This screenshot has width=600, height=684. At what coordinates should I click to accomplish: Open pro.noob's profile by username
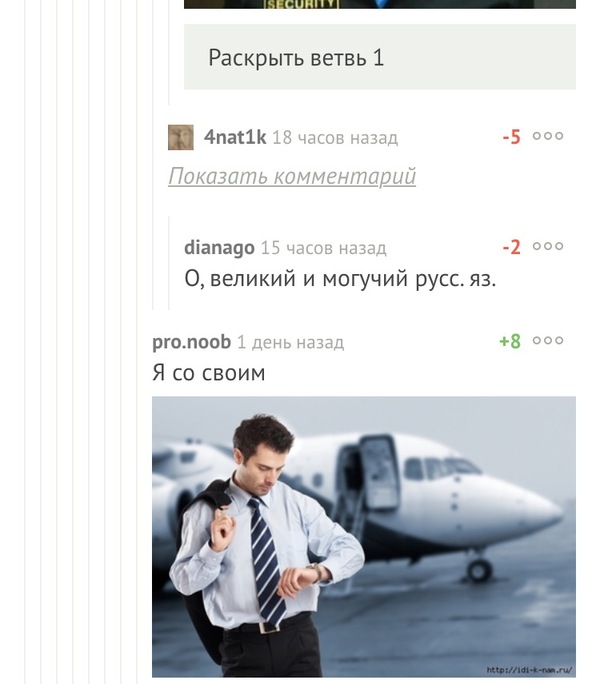(191, 342)
